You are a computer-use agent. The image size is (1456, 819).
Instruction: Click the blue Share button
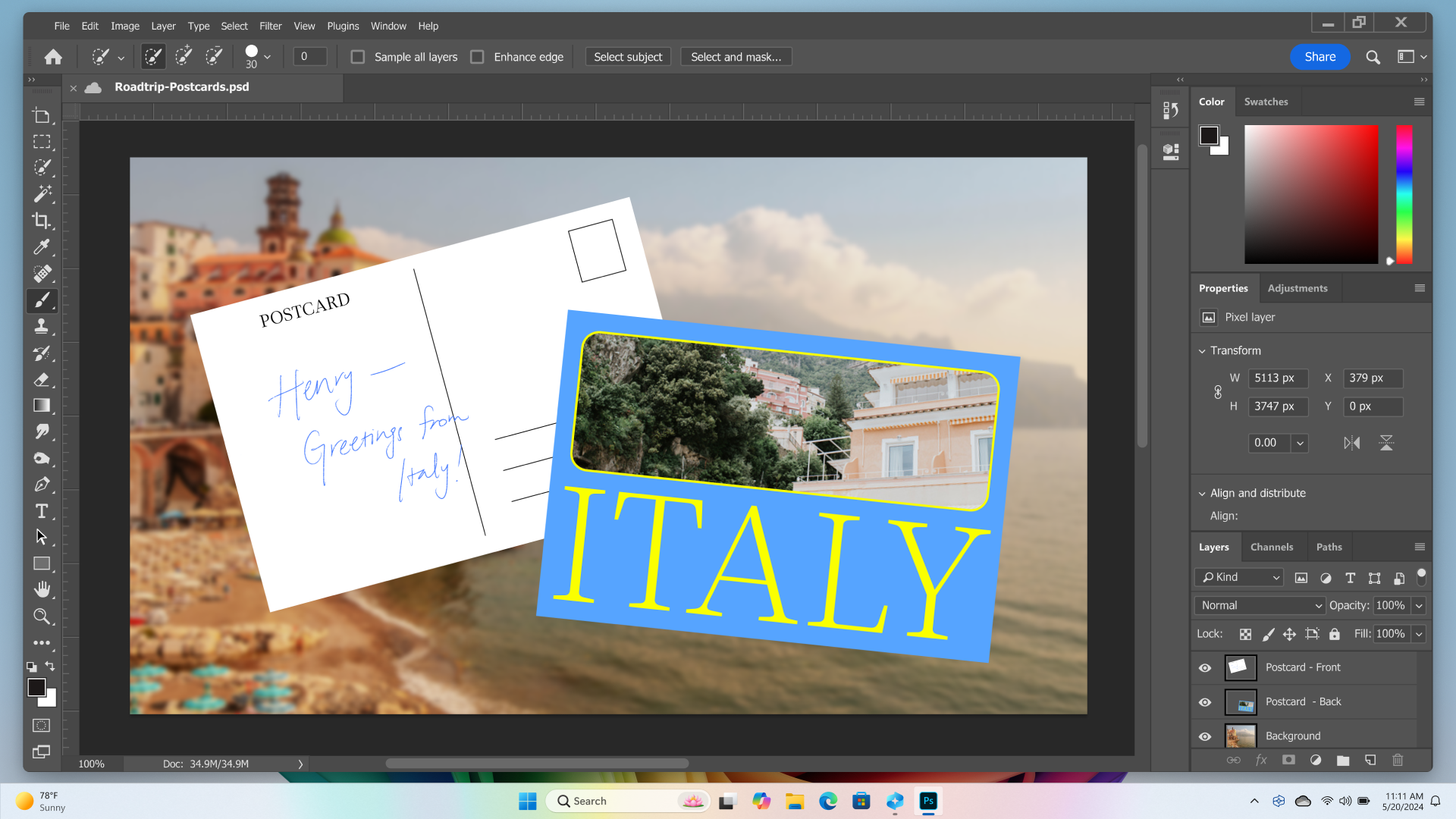point(1319,57)
